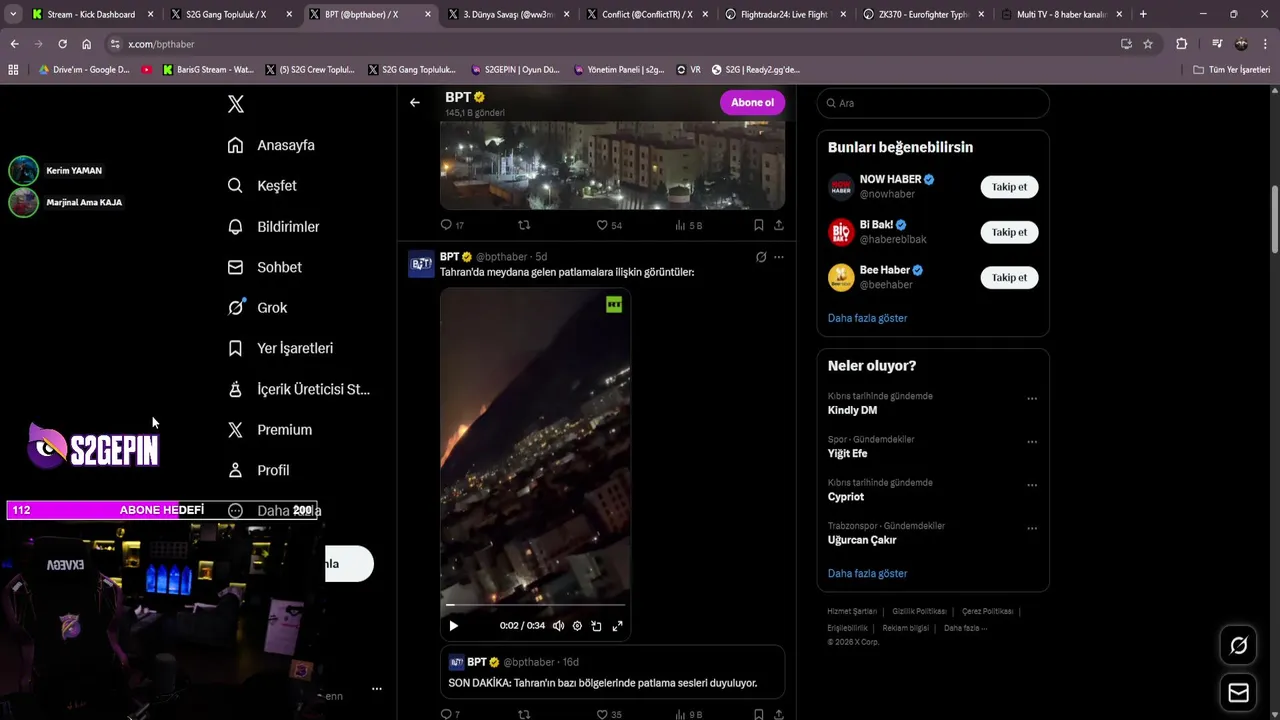Open Yer İşaretleri bookmarks
The height and width of the screenshot is (720, 1280).
(281, 348)
